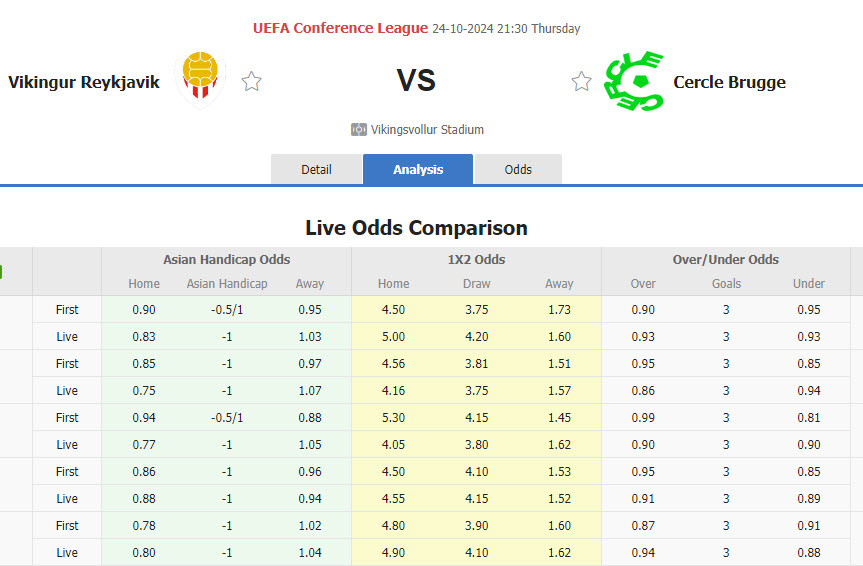Open the Detail tab

click(316, 169)
